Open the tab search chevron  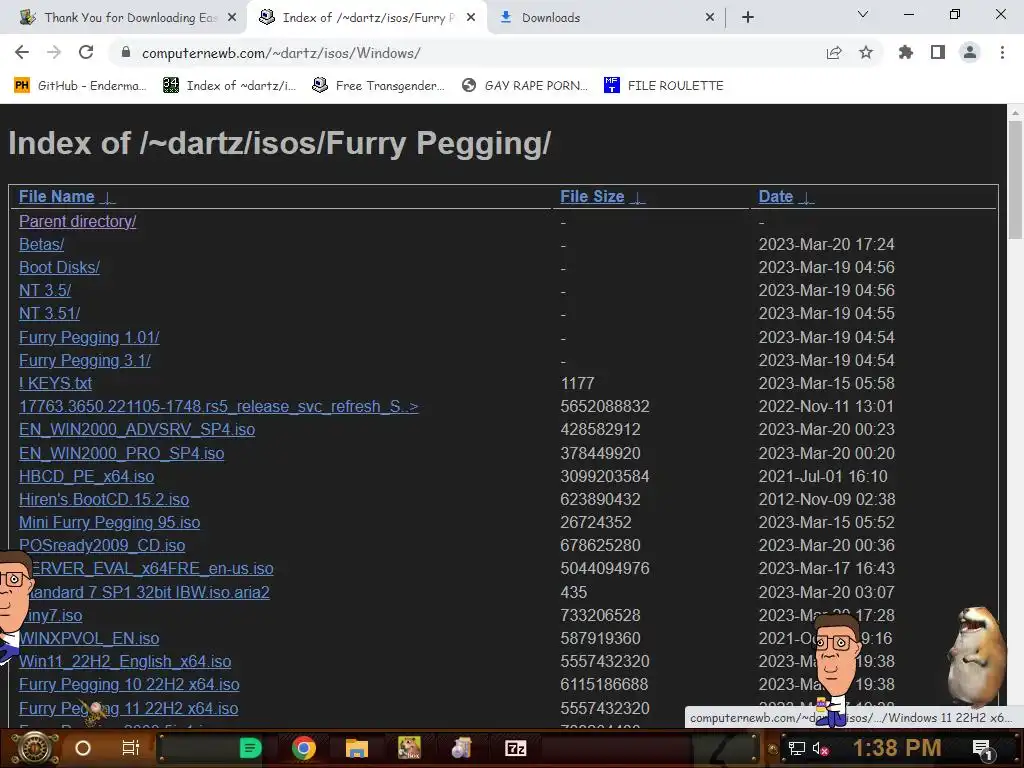863,14
